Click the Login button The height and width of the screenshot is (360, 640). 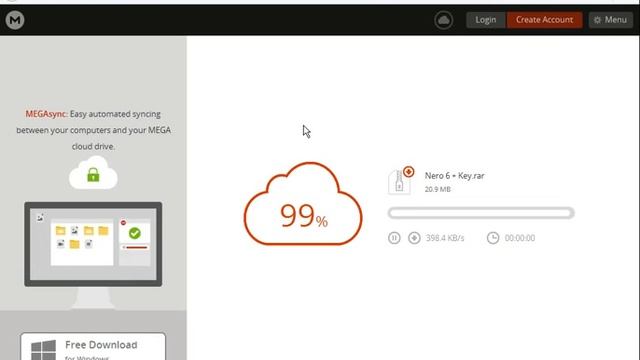pos(486,20)
